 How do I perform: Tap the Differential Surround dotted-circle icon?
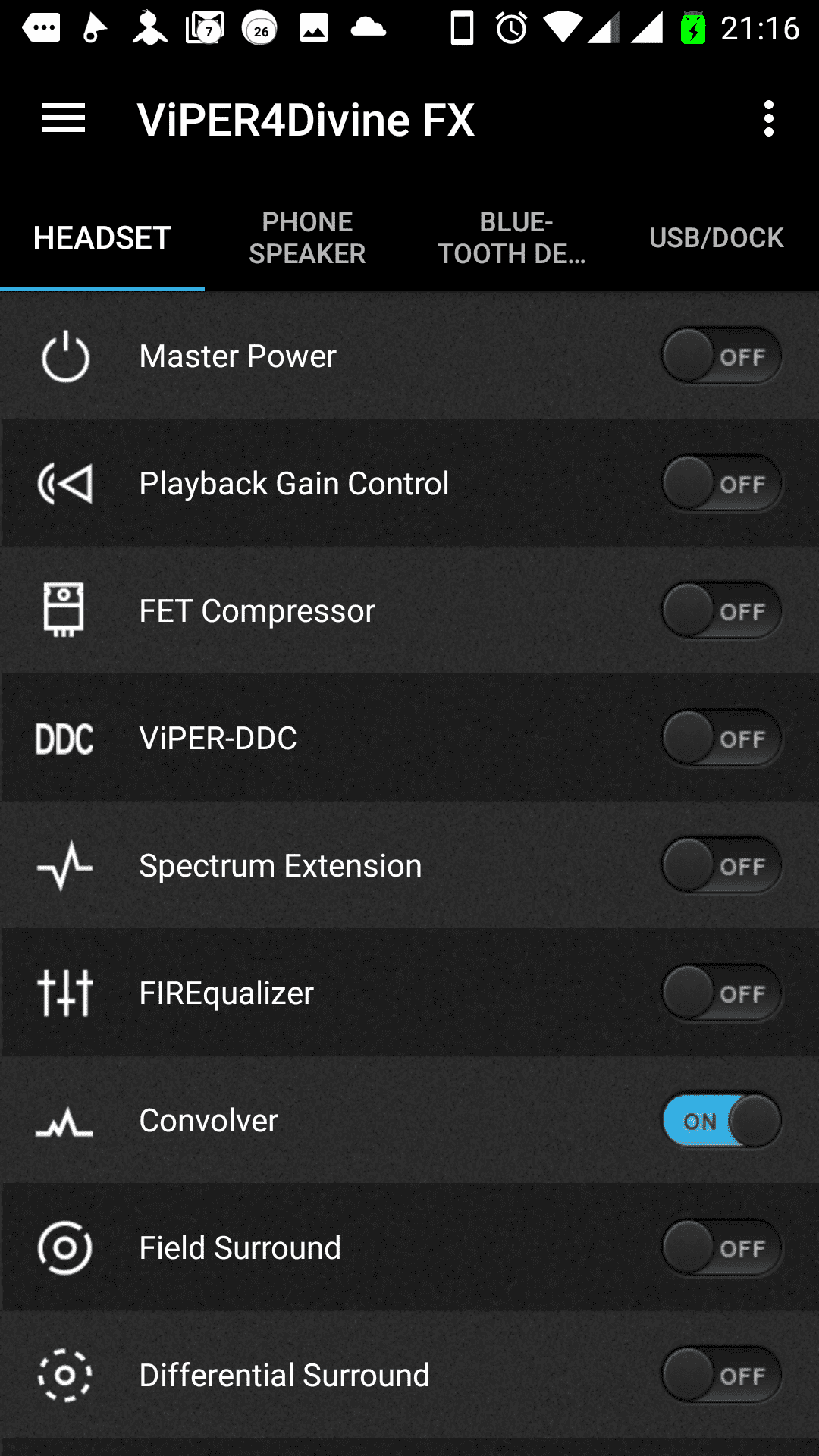pos(65,1375)
